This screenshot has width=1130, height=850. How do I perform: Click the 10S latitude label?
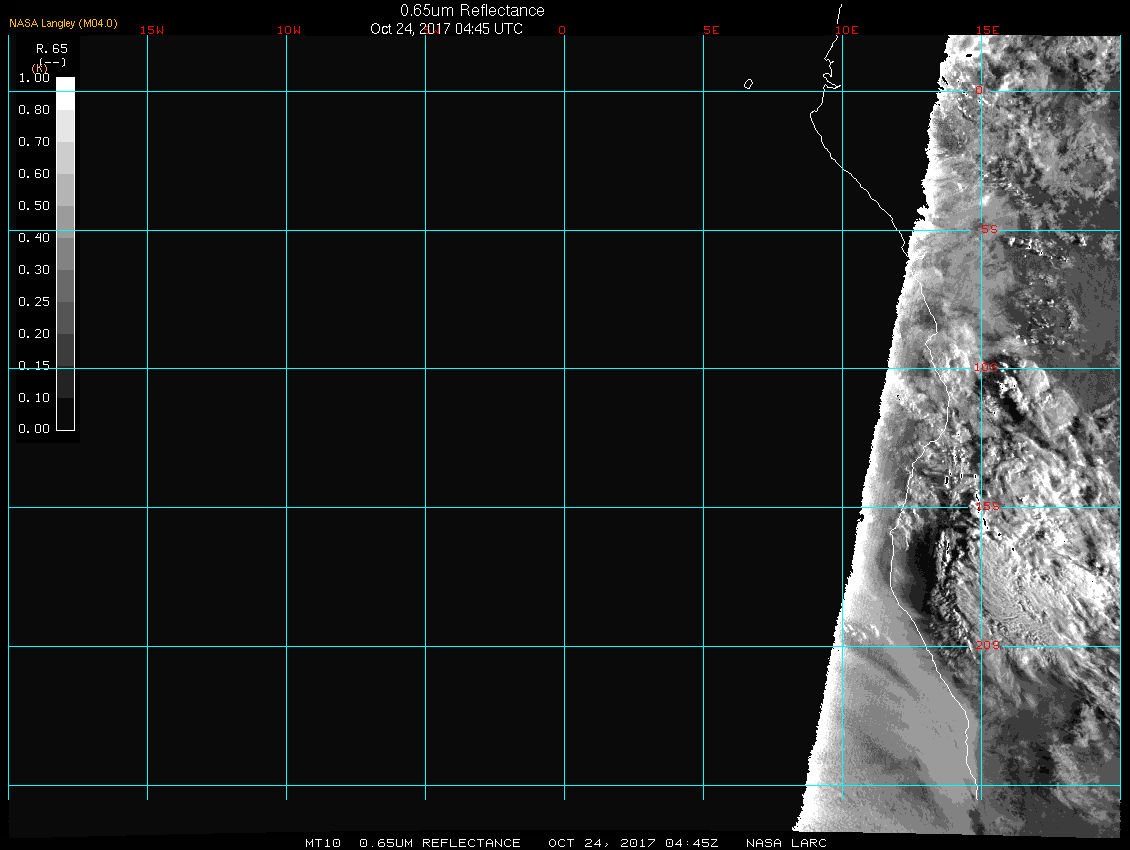(986, 368)
